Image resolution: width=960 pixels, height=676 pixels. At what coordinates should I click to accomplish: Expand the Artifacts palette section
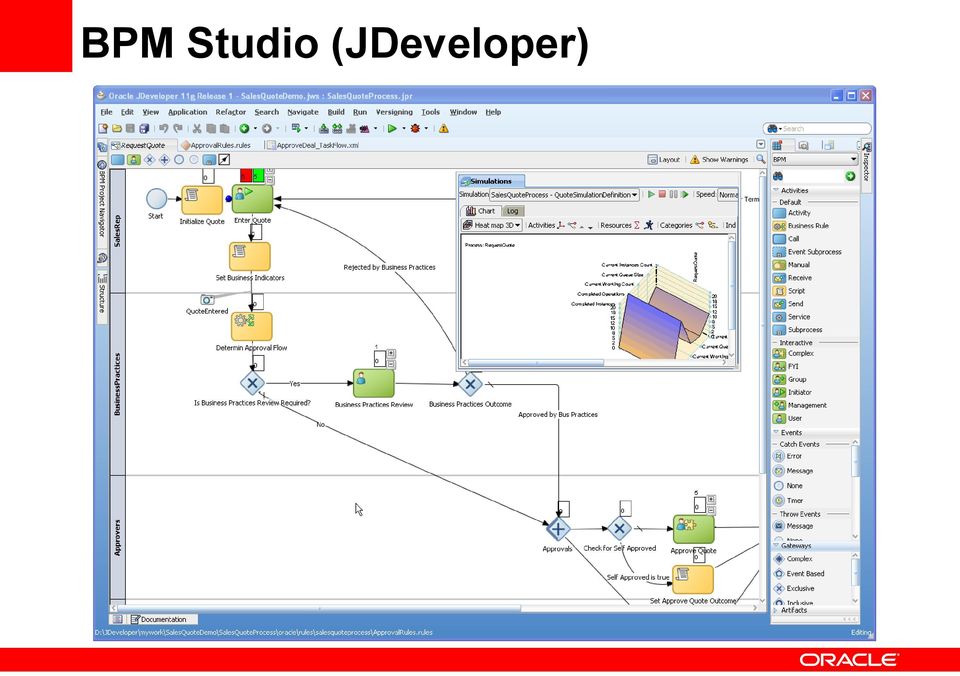pos(776,610)
